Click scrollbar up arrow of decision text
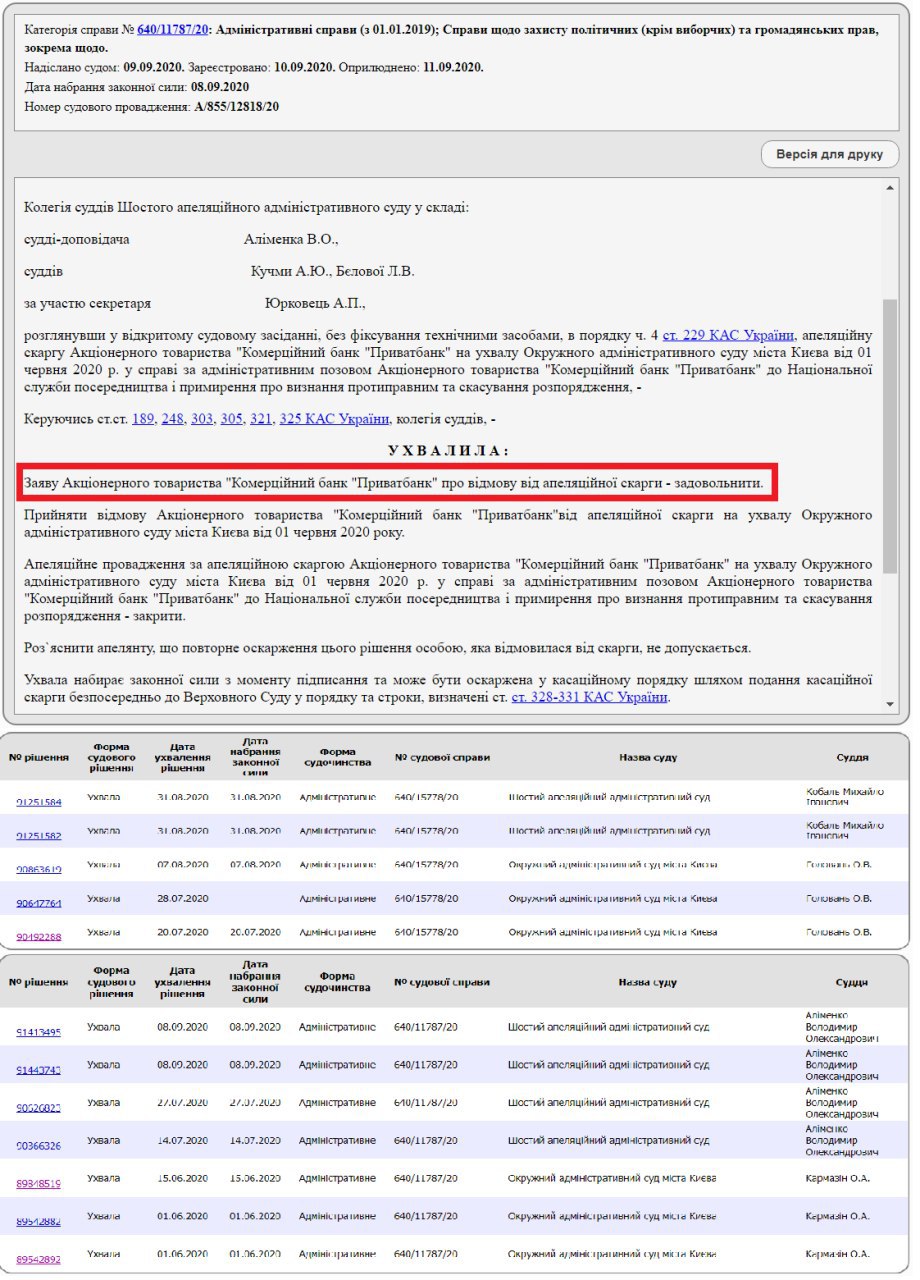Screen dimensions: 920x1280 pyautogui.click(x=890, y=189)
